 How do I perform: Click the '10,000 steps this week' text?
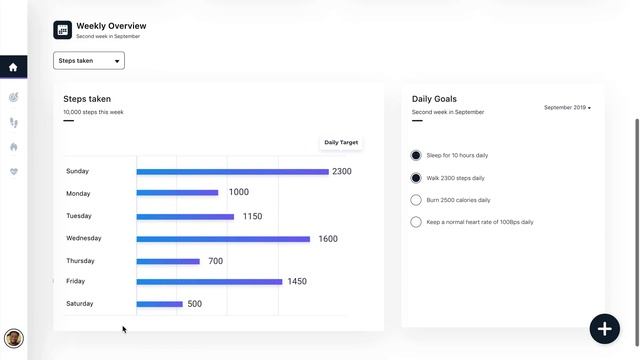tap(93, 112)
